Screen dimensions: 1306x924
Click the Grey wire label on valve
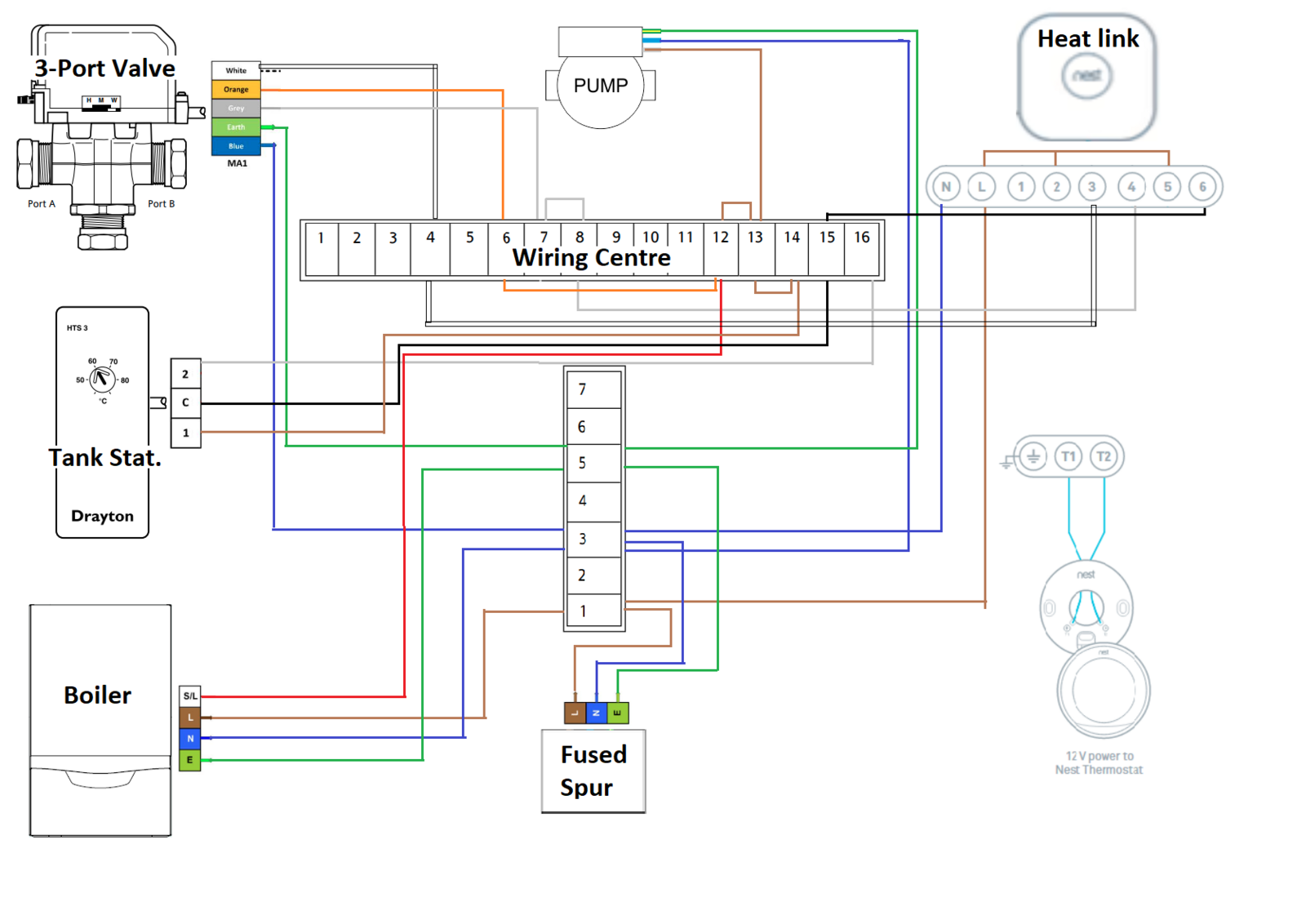click(x=236, y=108)
